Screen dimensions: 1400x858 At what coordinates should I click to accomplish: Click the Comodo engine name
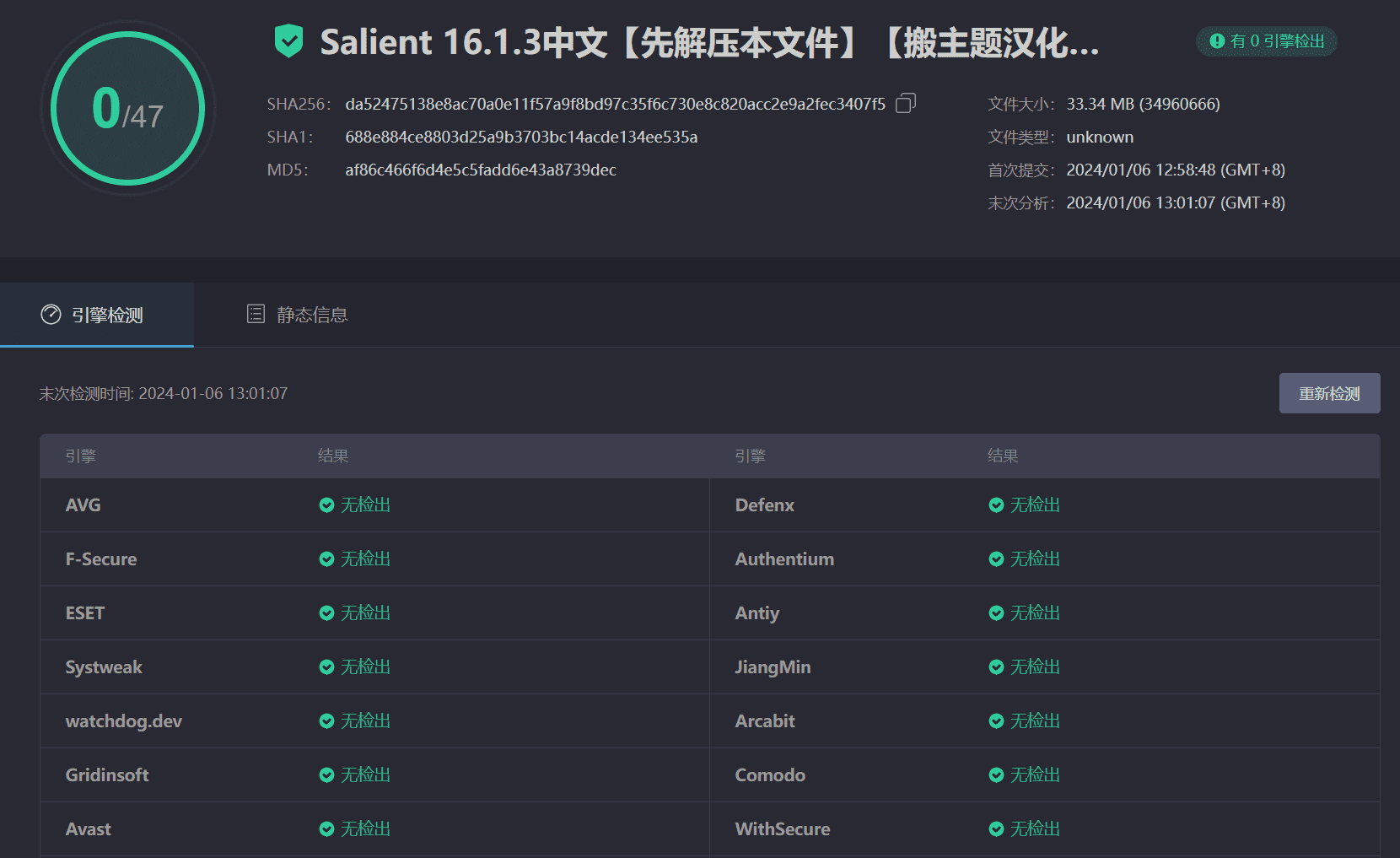(770, 775)
